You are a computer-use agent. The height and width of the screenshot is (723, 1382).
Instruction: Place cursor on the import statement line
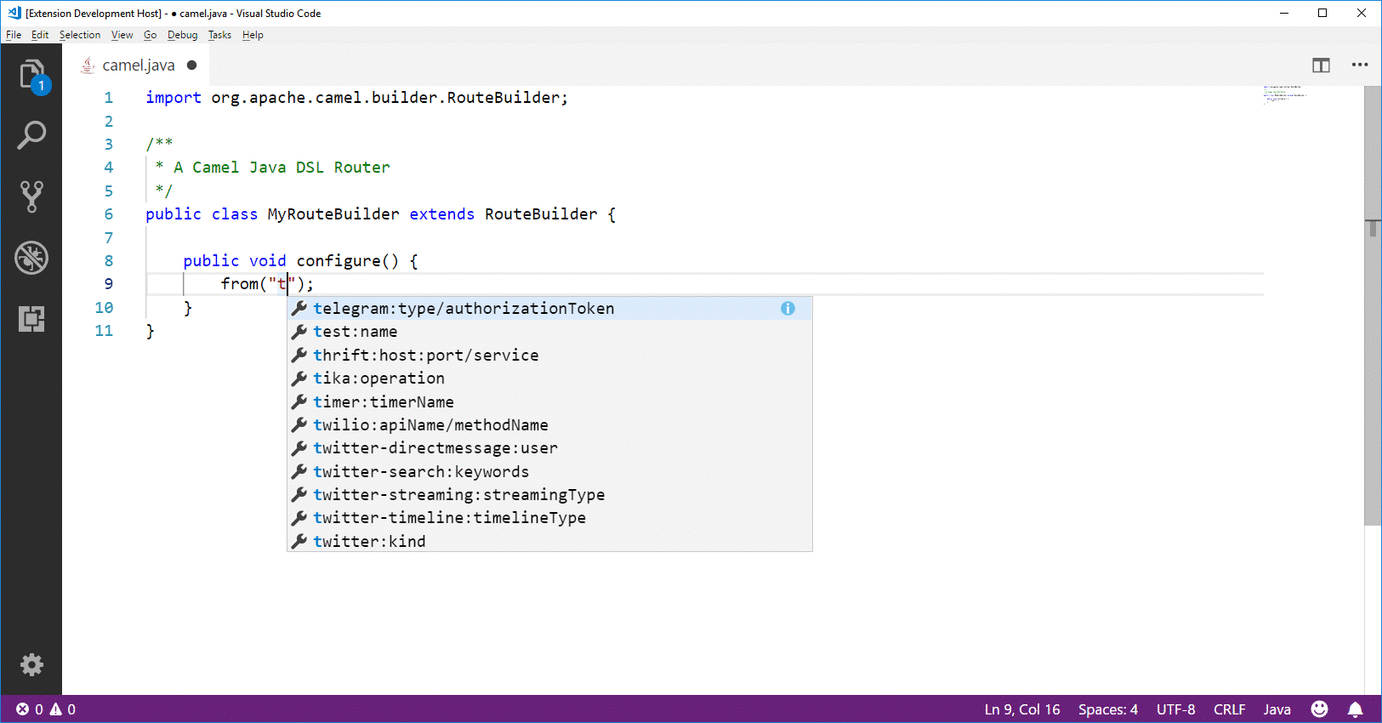(357, 98)
